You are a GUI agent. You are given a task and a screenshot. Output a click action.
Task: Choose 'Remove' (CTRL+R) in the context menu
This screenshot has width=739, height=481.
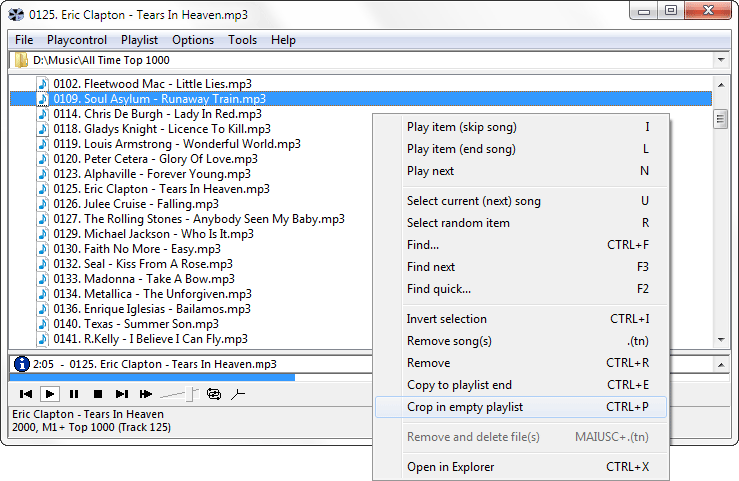pos(521,363)
